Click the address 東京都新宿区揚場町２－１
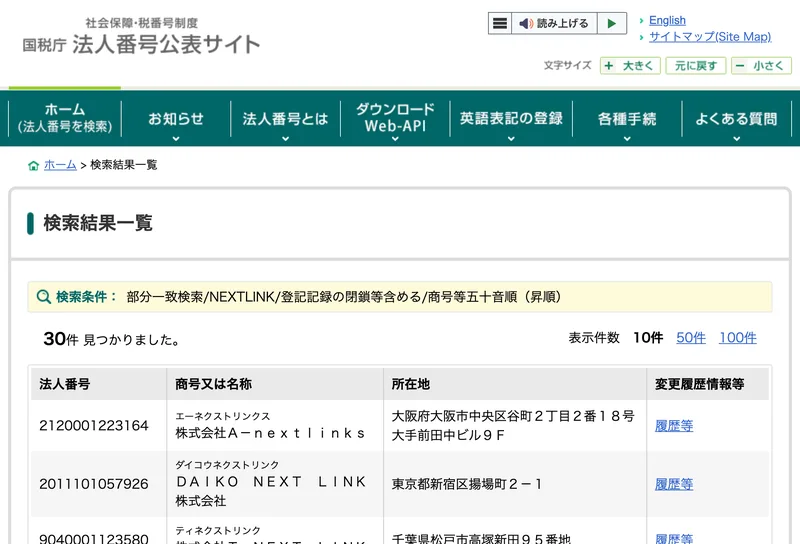 point(467,484)
